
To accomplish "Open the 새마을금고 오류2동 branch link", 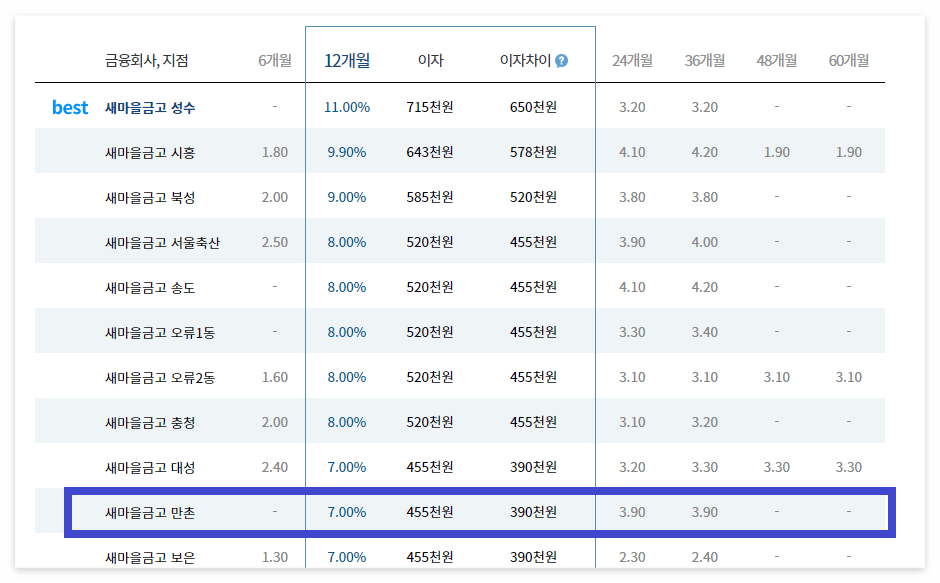I will pos(160,377).
